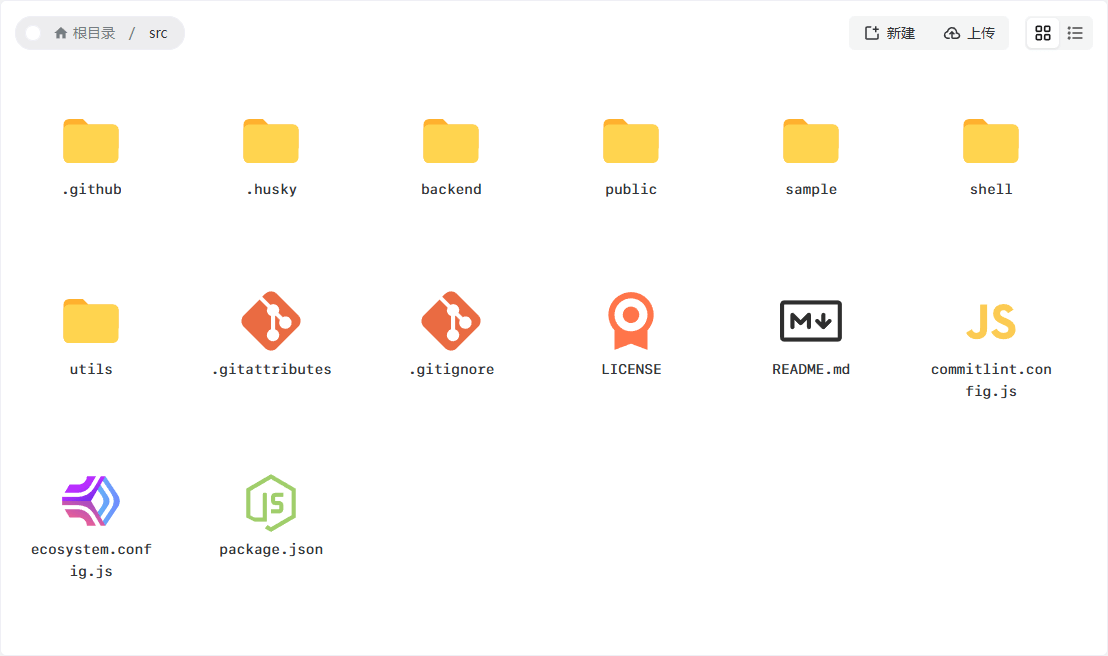The image size is (1108, 656).
Task: Click the circle at breadcrumb start
Action: click(33, 33)
